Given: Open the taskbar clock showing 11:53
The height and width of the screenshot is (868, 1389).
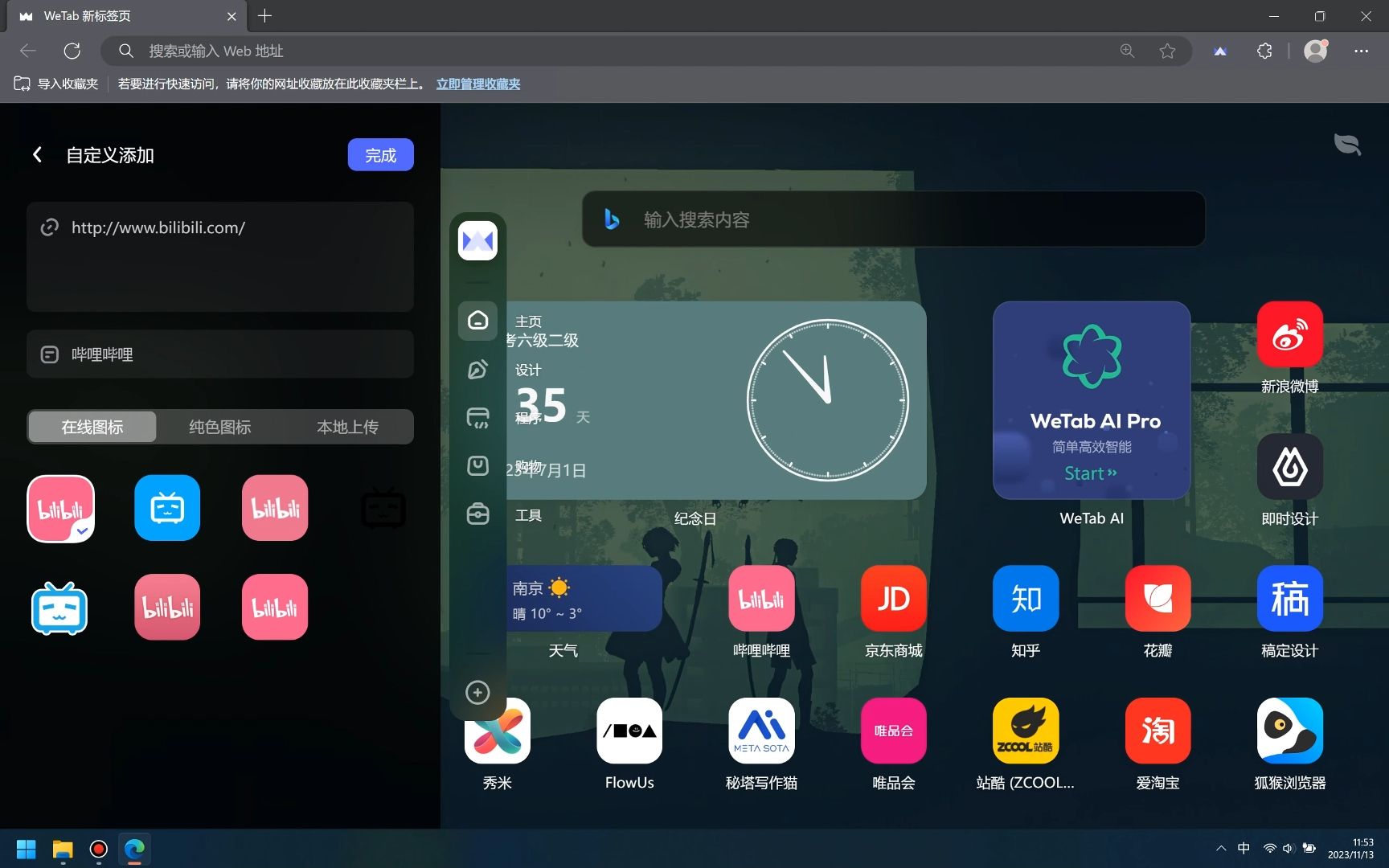Looking at the screenshot, I should click(x=1350, y=849).
